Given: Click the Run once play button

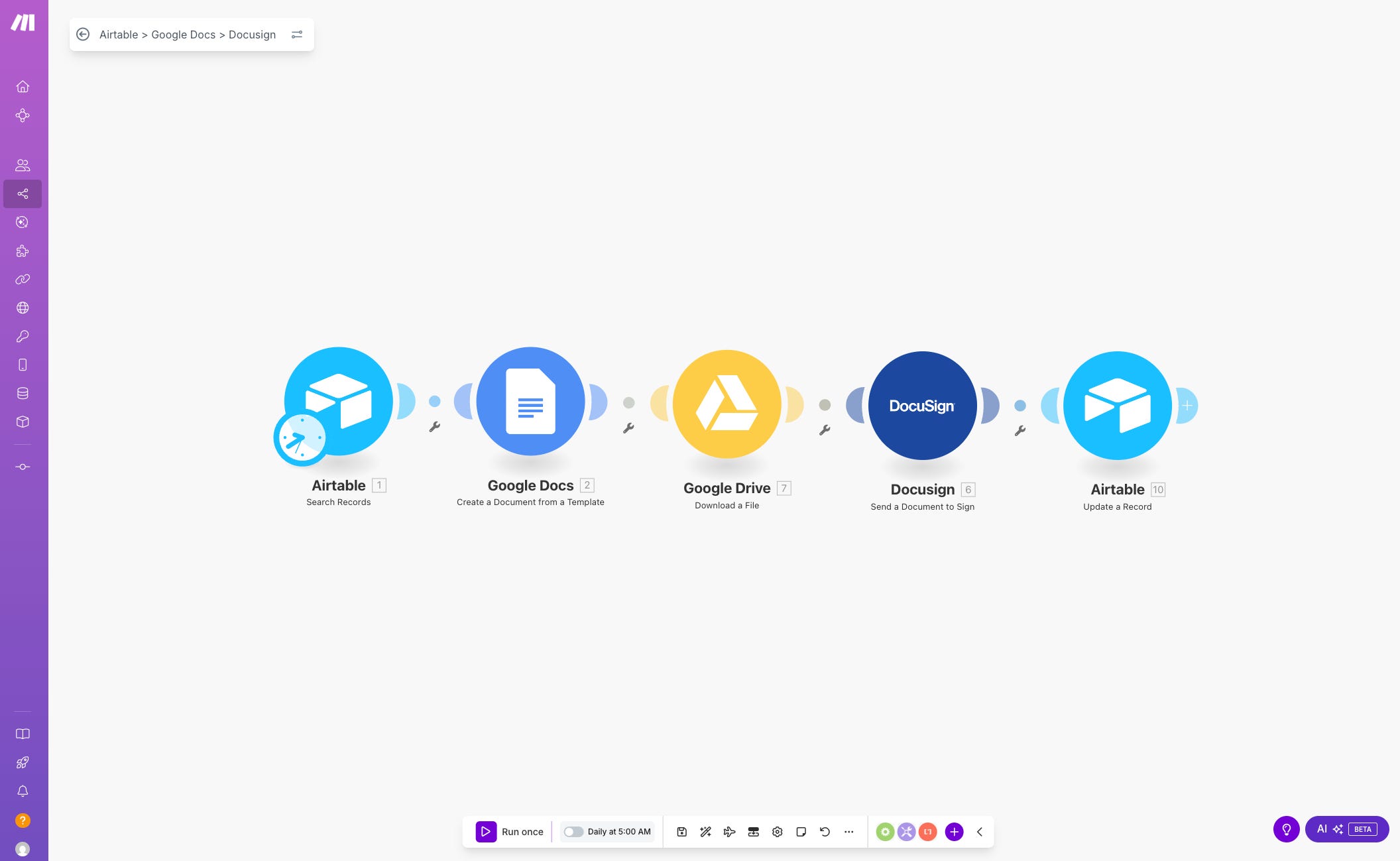Looking at the screenshot, I should tap(486, 831).
